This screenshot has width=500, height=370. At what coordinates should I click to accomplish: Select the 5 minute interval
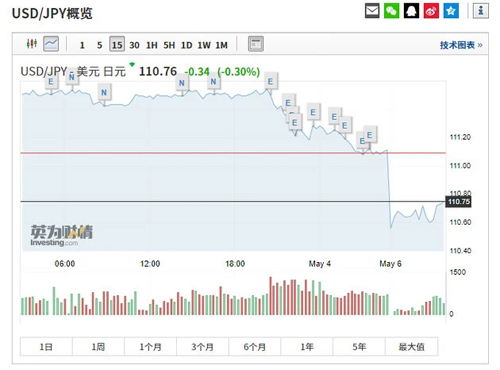click(99, 45)
